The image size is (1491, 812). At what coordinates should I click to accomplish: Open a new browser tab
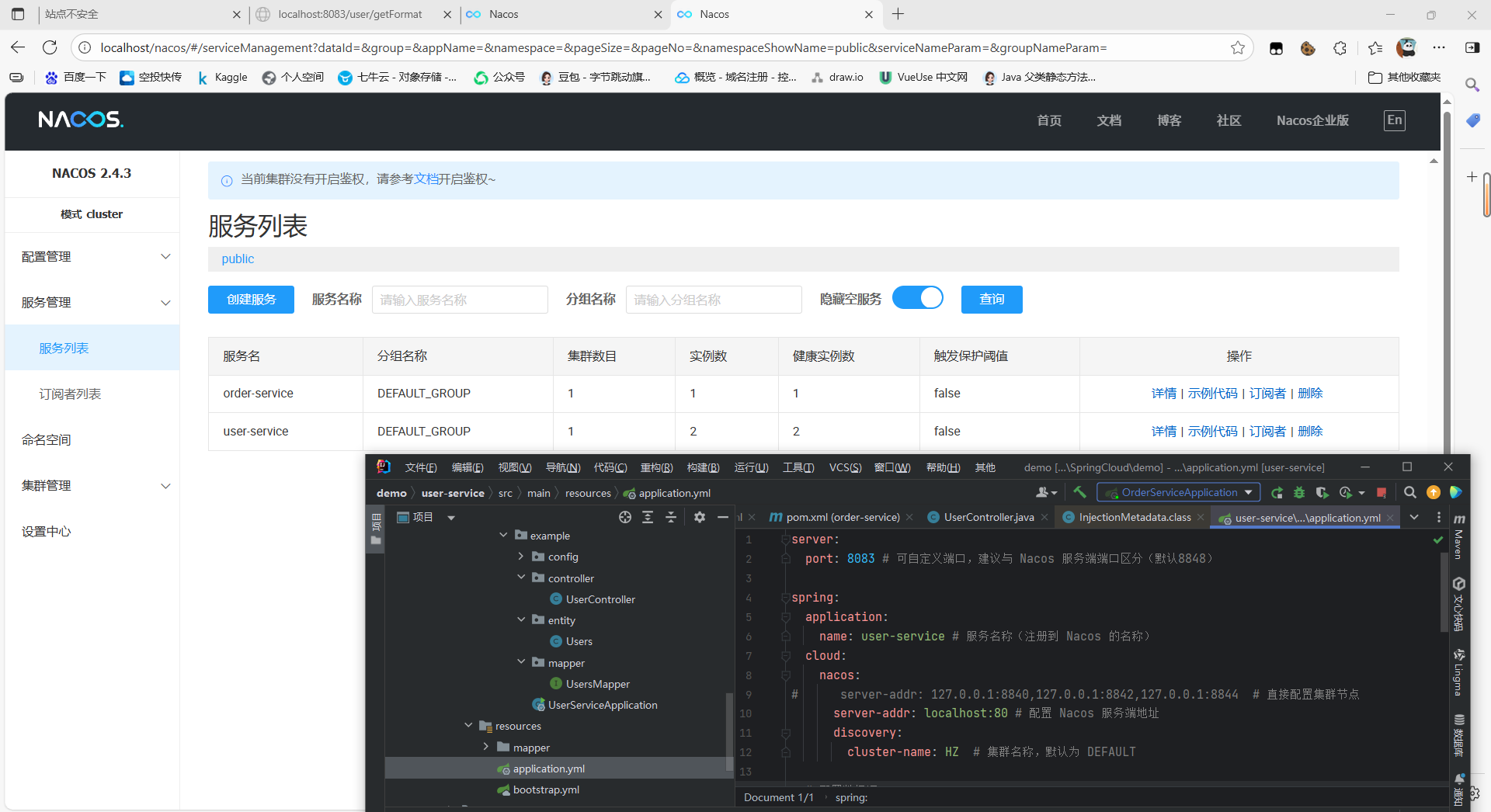[898, 14]
